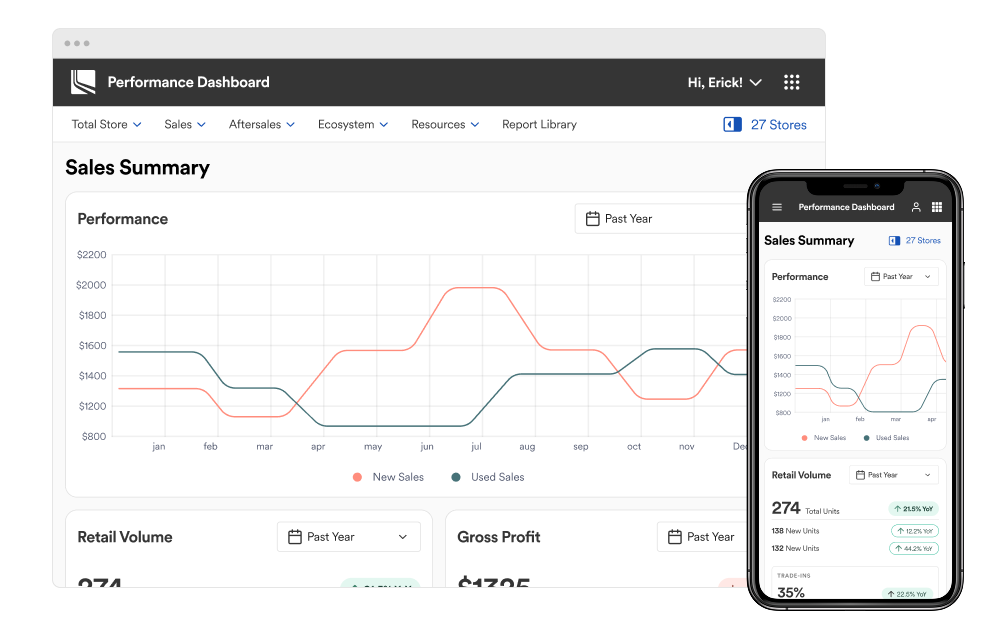Open Retail Volume Past Year dropdown on desktop
The height and width of the screenshot is (635, 1000).
348,537
